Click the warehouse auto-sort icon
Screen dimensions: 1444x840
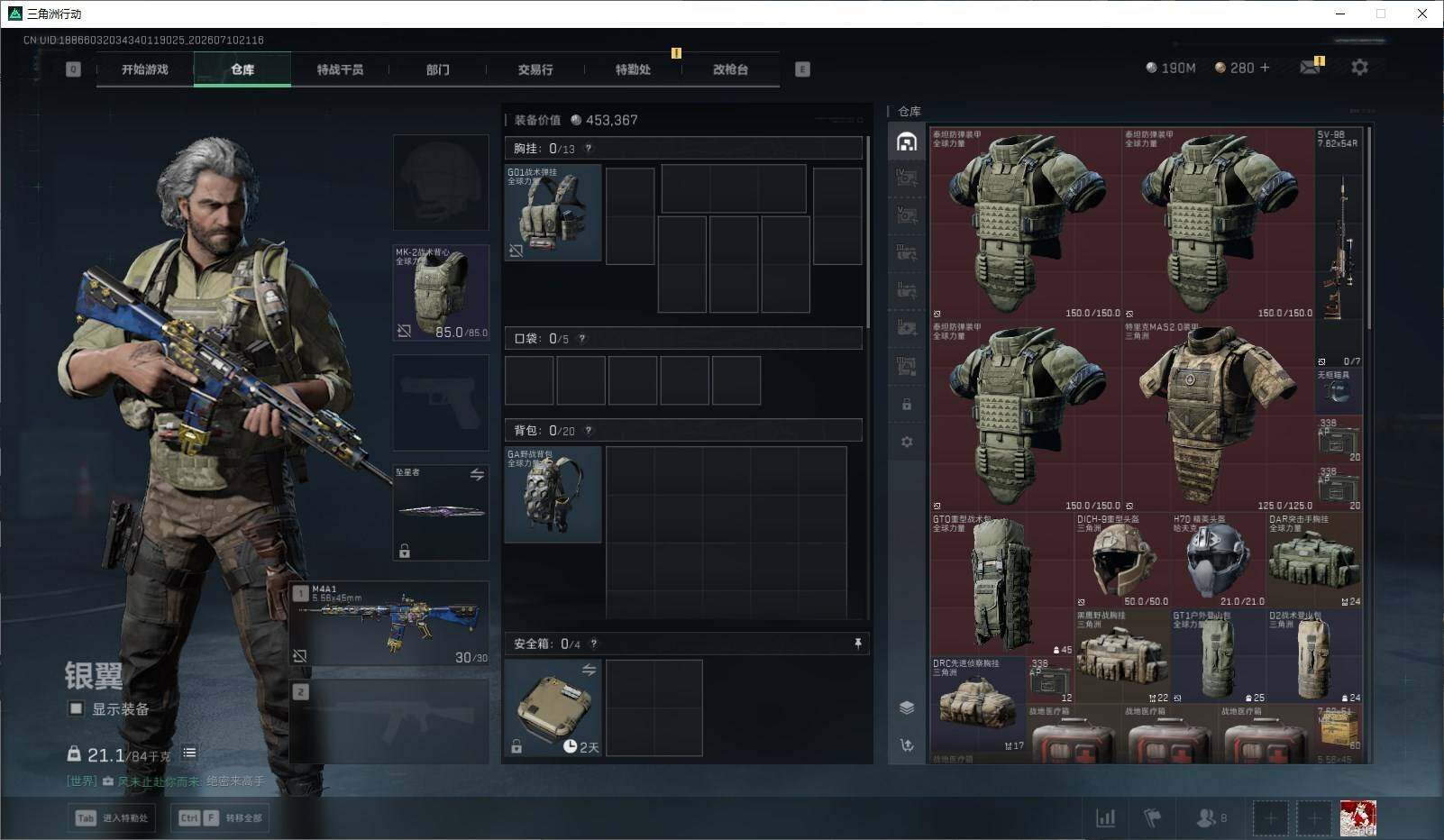click(907, 745)
